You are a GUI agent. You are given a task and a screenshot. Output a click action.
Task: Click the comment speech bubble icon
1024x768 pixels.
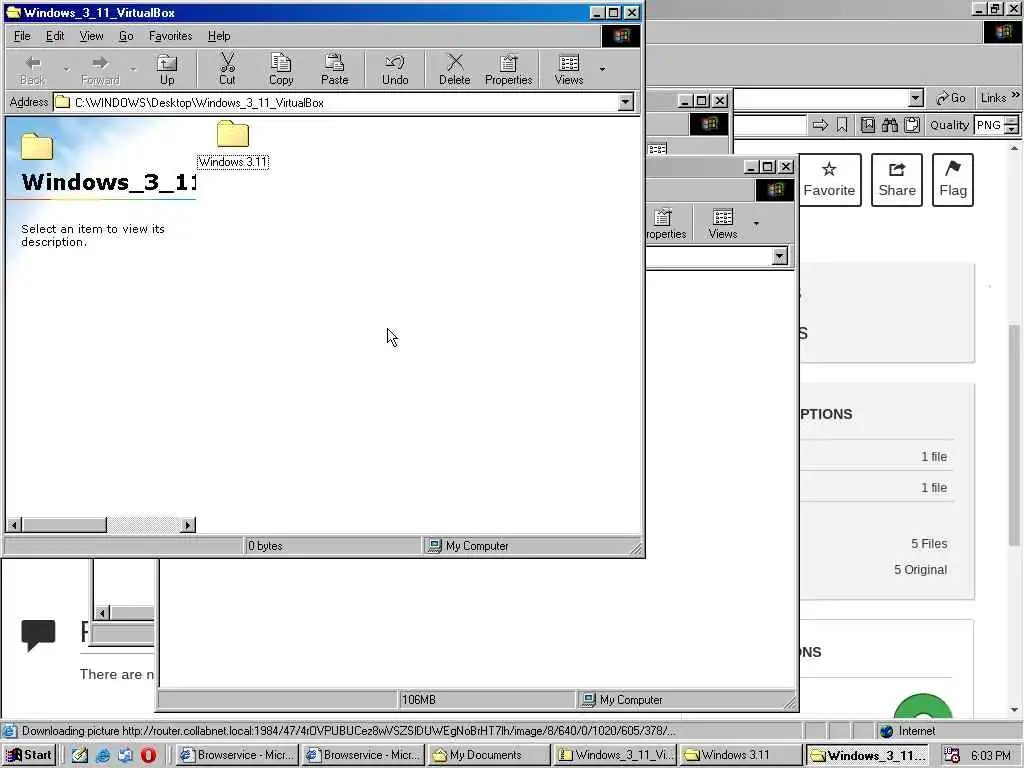pos(38,635)
